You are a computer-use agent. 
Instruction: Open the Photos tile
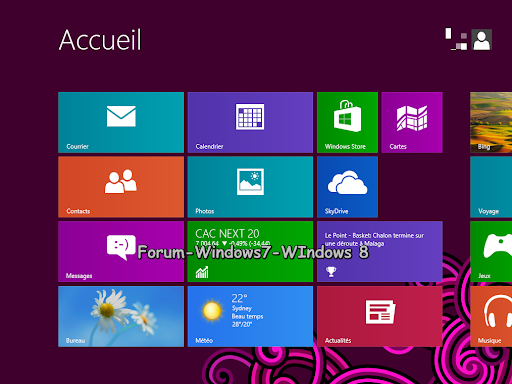click(250, 187)
